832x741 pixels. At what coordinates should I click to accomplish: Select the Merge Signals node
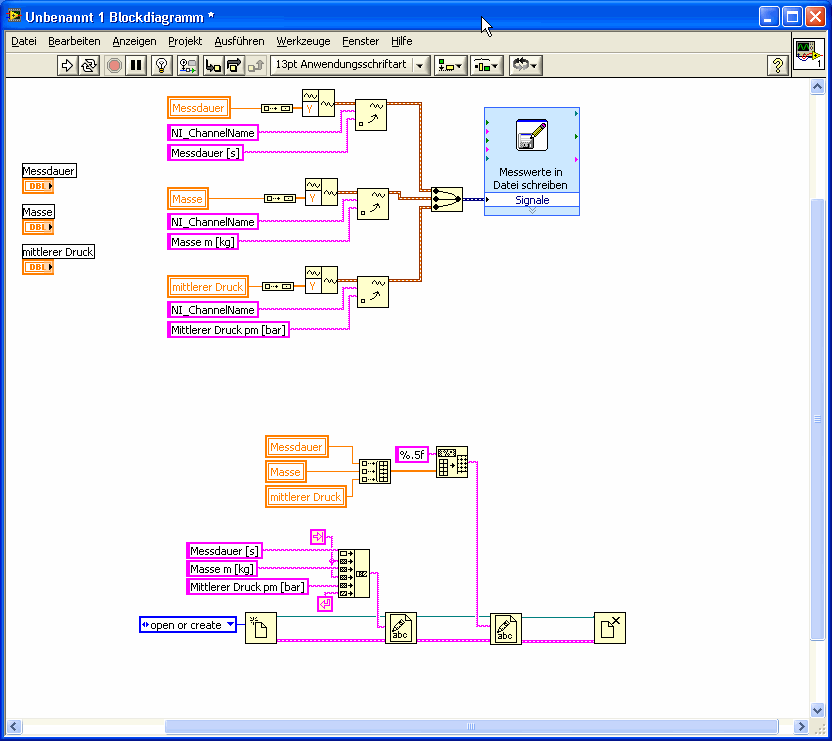click(x=447, y=199)
